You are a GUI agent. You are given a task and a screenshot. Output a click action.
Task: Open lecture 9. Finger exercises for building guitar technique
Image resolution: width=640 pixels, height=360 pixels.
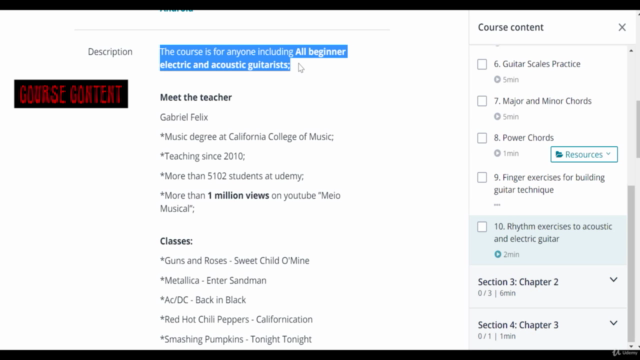tap(549, 184)
